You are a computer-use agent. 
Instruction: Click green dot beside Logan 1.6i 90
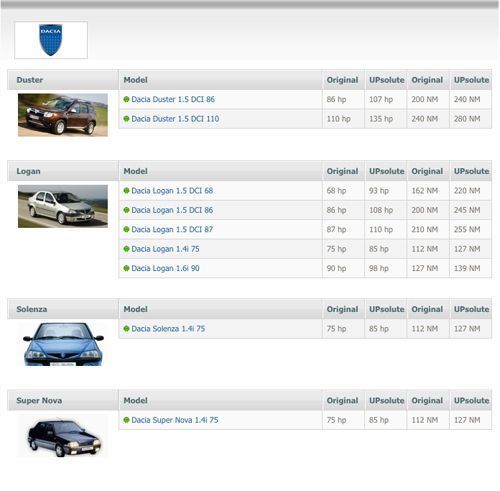pyautogui.click(x=126, y=268)
